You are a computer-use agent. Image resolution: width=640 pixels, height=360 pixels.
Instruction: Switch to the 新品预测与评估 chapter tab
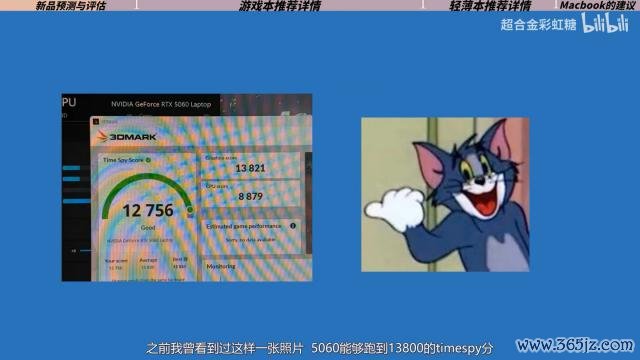(x=71, y=6)
